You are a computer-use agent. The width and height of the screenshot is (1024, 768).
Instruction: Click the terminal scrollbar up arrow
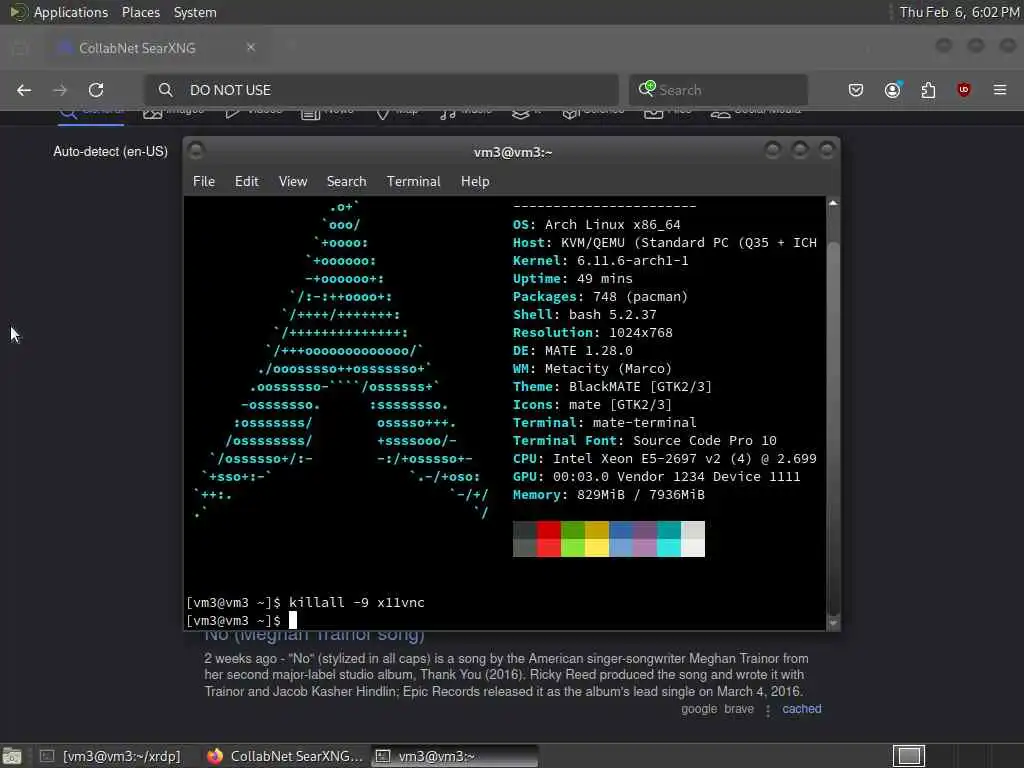coord(833,203)
